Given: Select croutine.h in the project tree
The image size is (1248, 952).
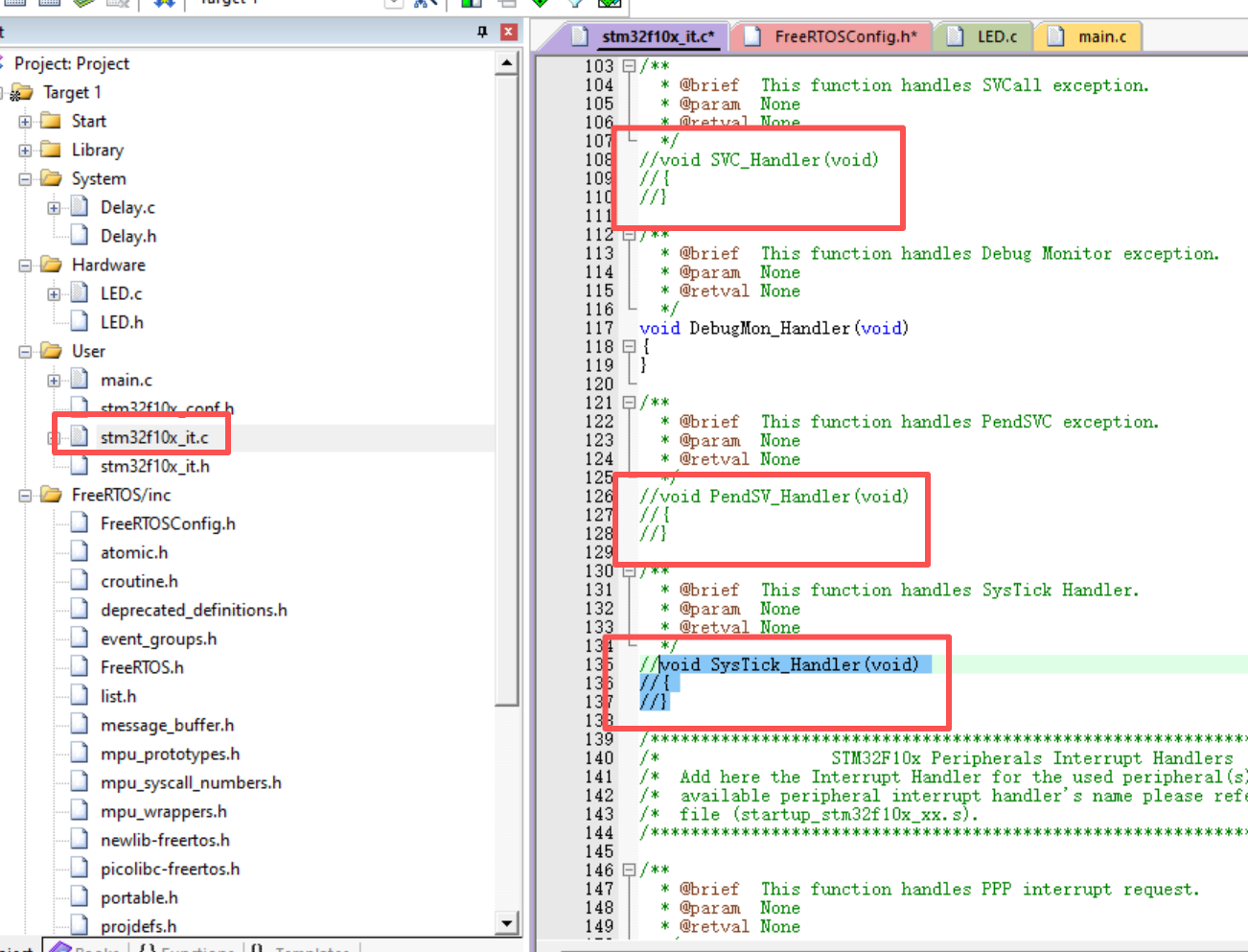Looking at the screenshot, I should 139,581.
